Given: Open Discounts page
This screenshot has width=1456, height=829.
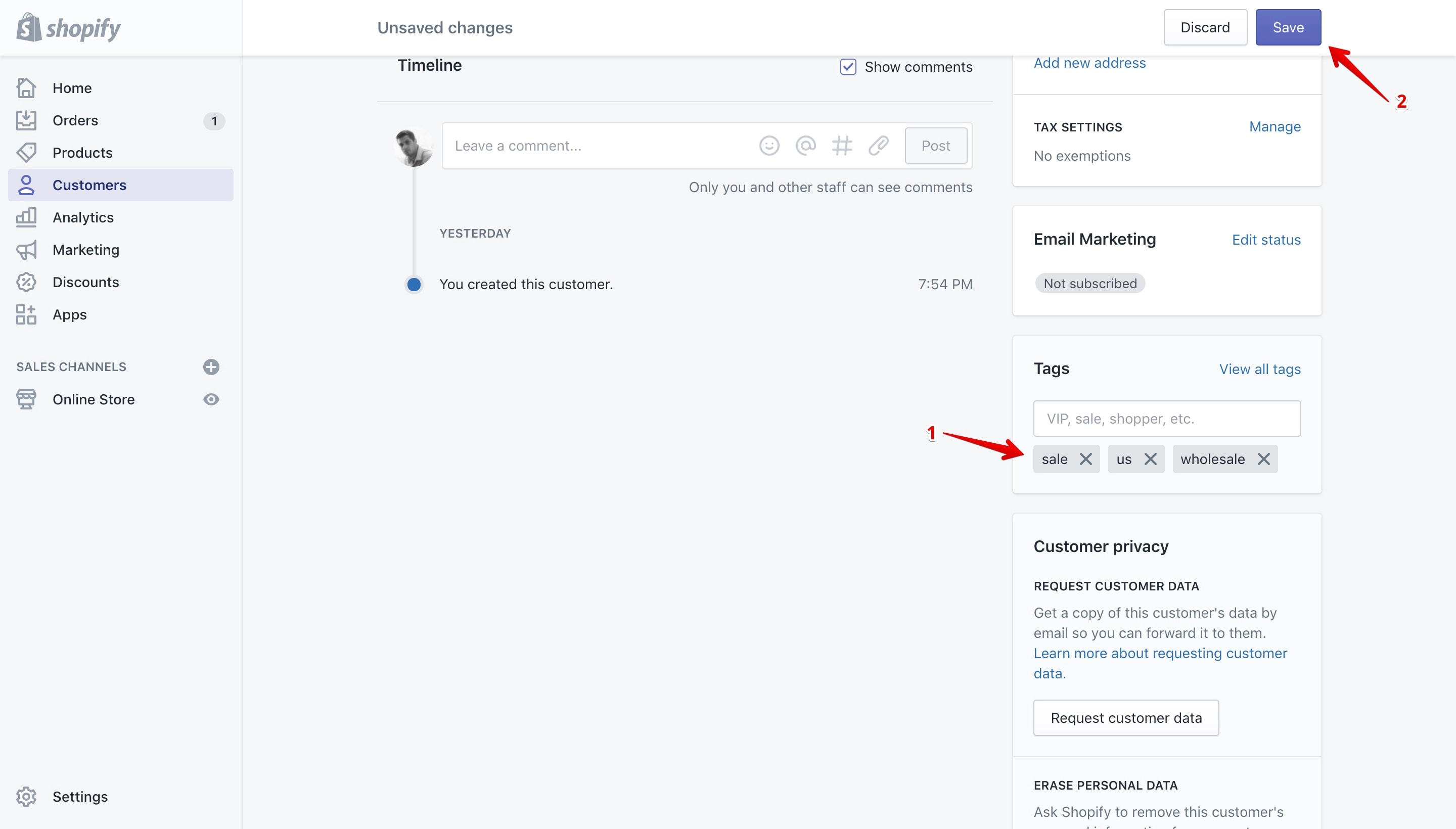Looking at the screenshot, I should tap(121, 283).
